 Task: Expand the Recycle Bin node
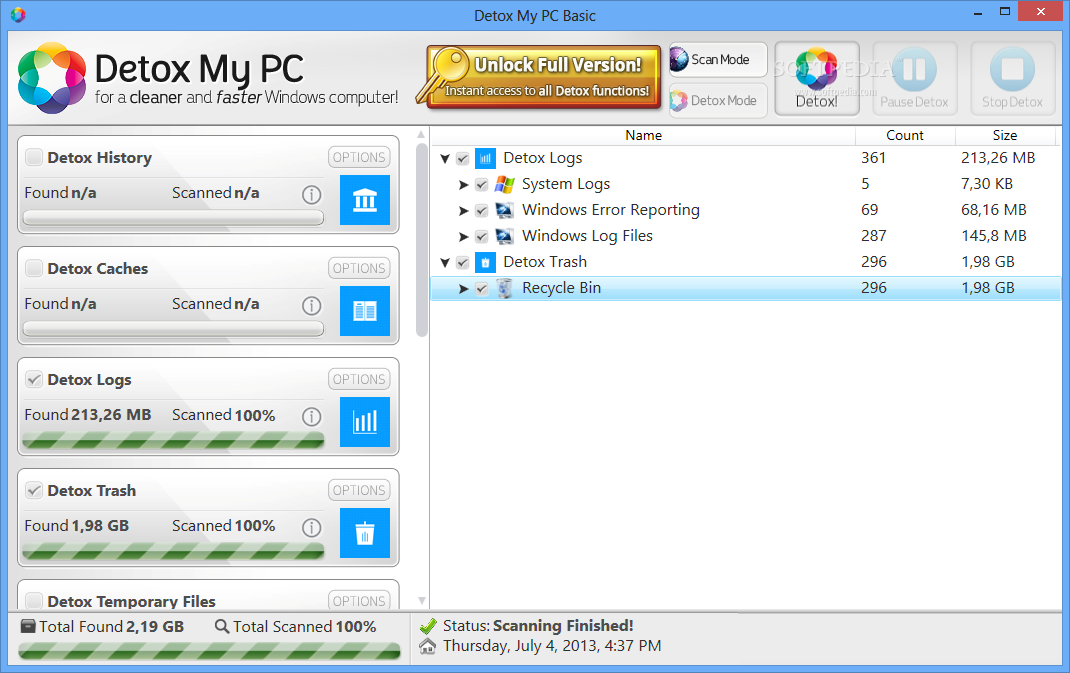click(463, 289)
